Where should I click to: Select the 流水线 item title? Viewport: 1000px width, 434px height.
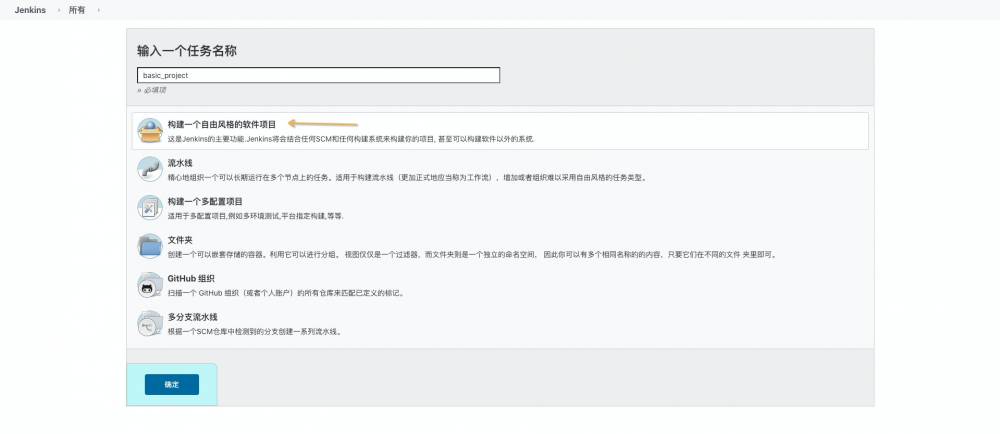click(180, 163)
